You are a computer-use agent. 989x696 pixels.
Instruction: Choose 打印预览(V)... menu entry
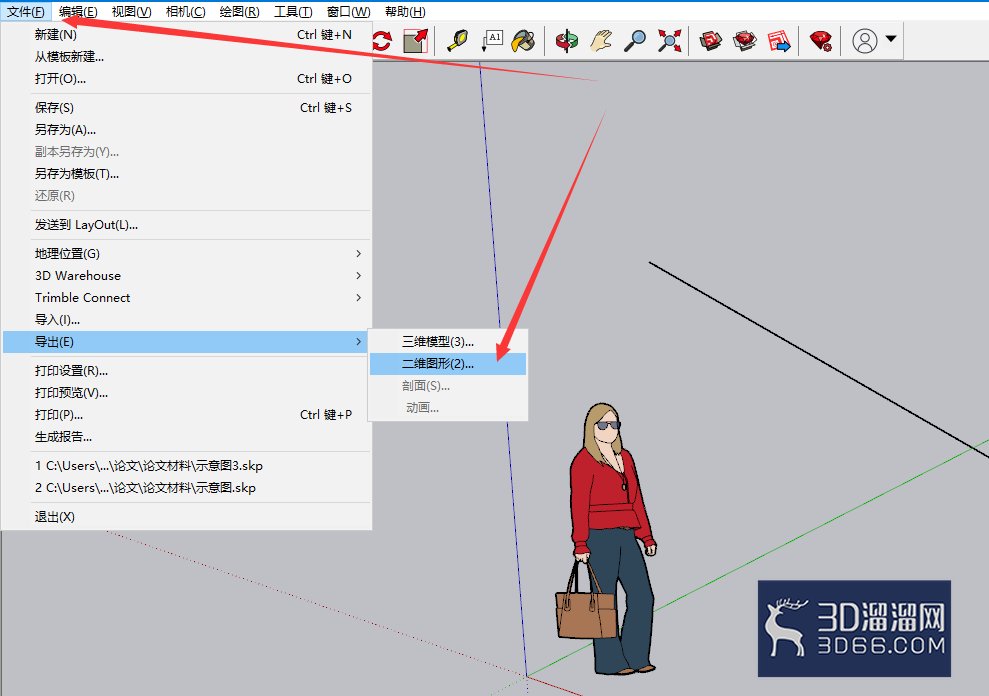187,393
